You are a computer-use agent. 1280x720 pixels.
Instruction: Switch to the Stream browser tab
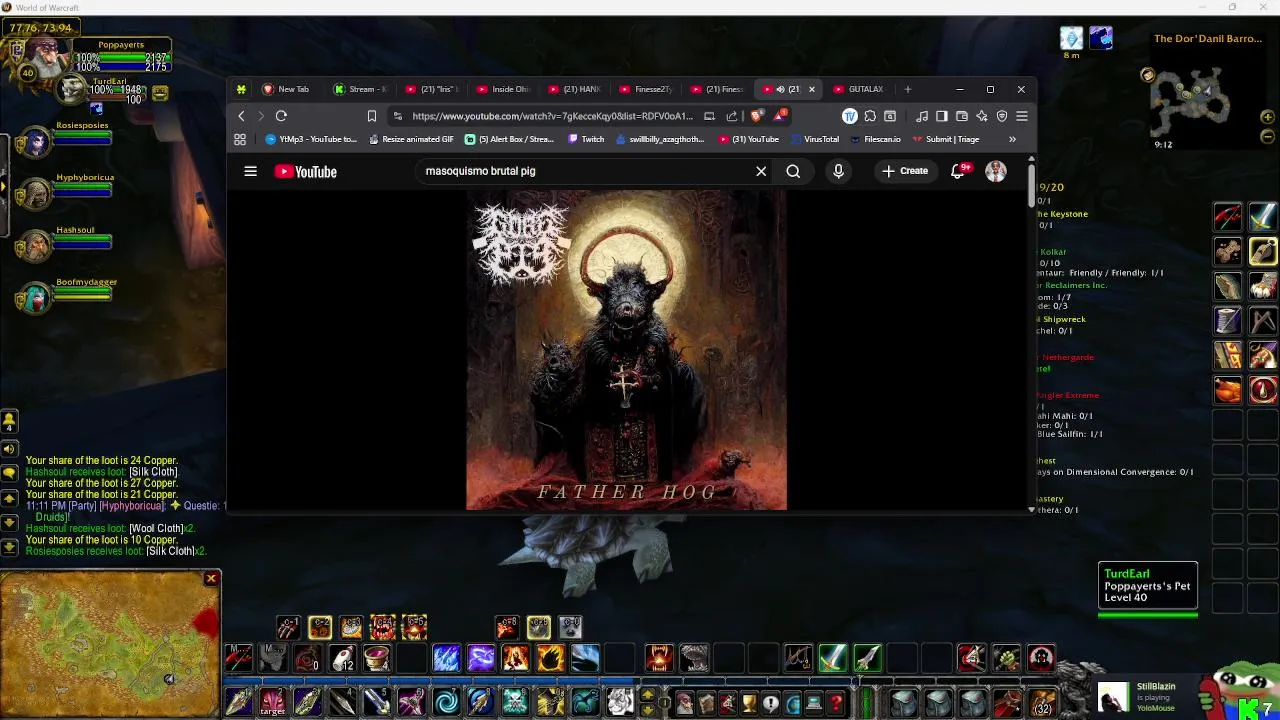pos(360,89)
